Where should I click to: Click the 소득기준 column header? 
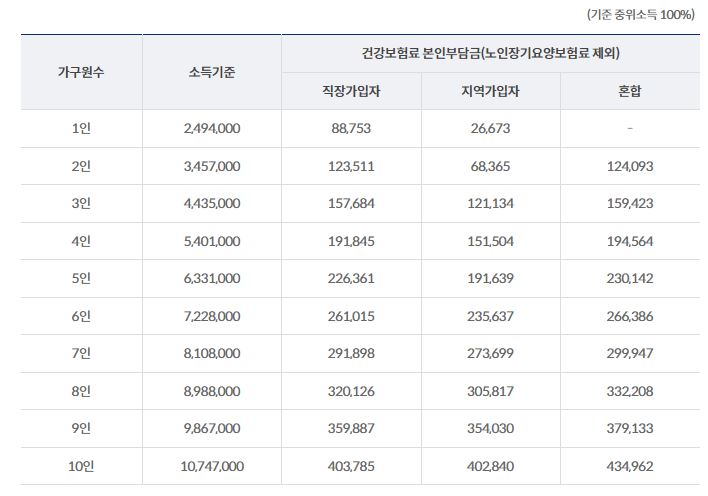pos(212,72)
